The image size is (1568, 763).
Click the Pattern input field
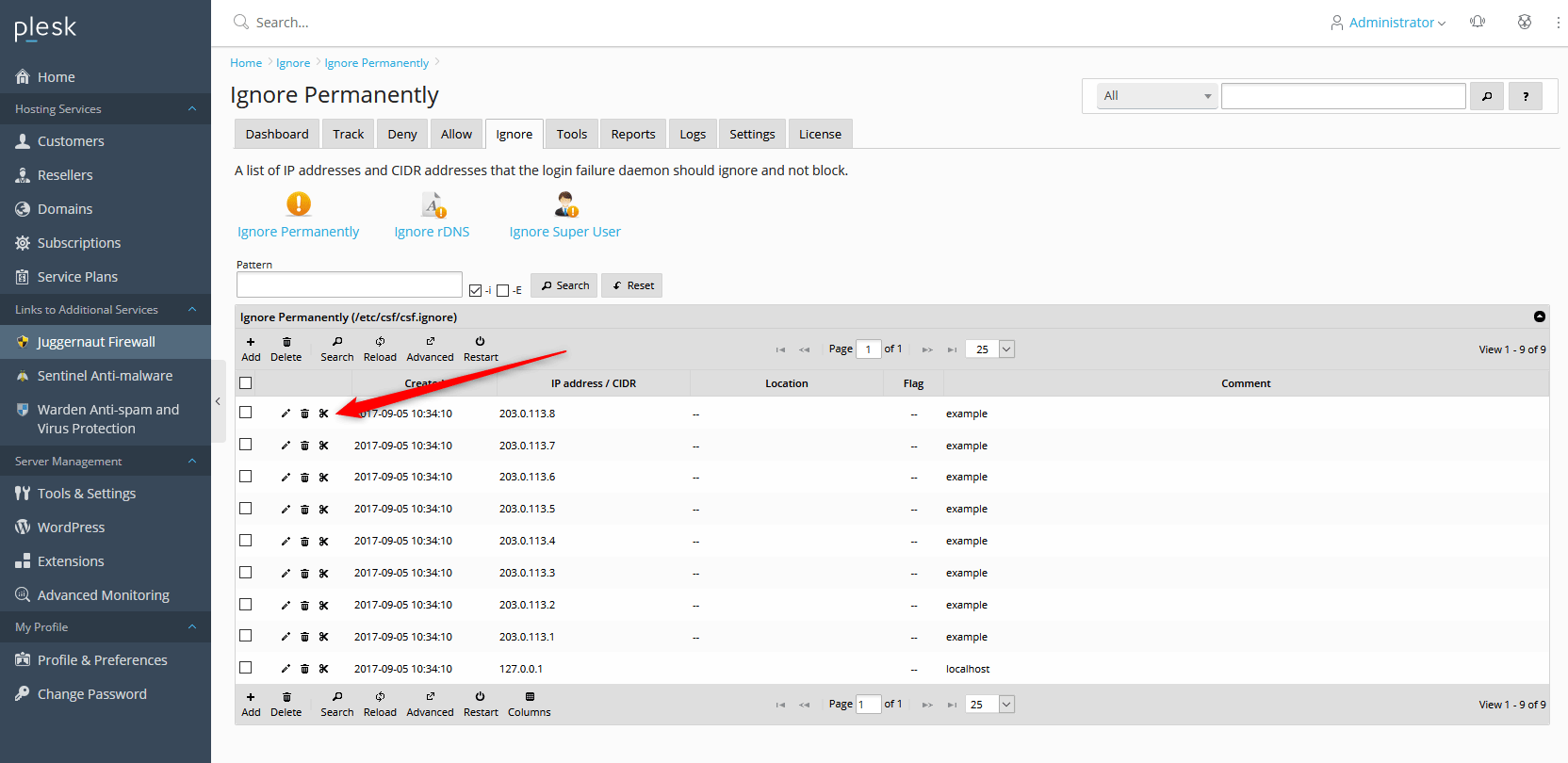pos(349,284)
